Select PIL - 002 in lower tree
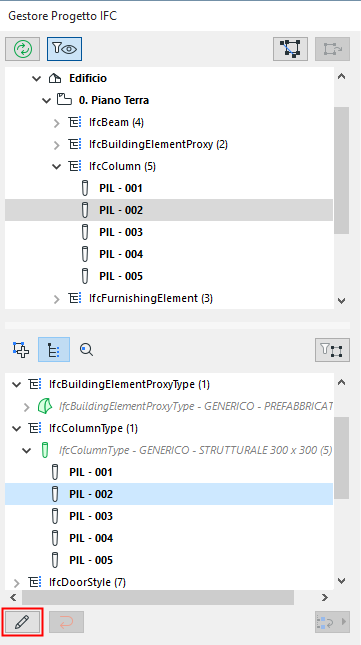 pyautogui.click(x=169, y=494)
